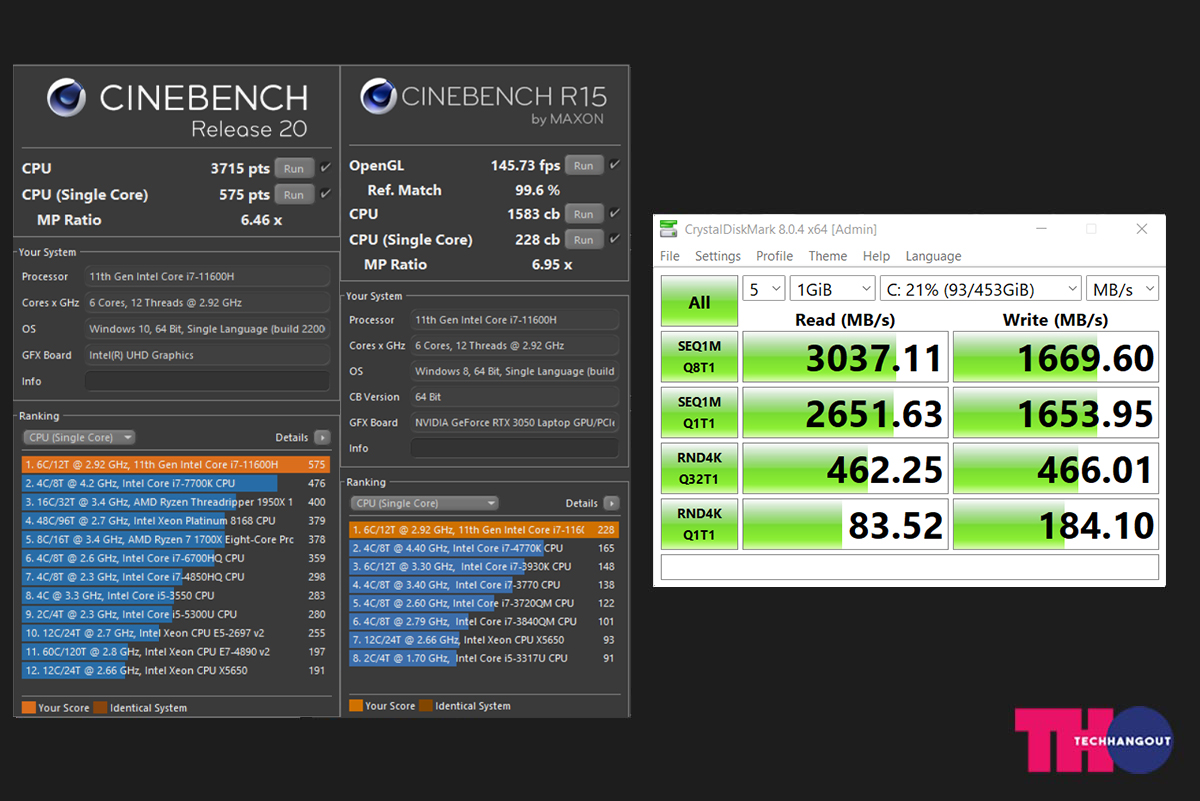Start the SEQ1M Q8T1 test
The image size is (1200, 801).
pyautogui.click(x=700, y=356)
